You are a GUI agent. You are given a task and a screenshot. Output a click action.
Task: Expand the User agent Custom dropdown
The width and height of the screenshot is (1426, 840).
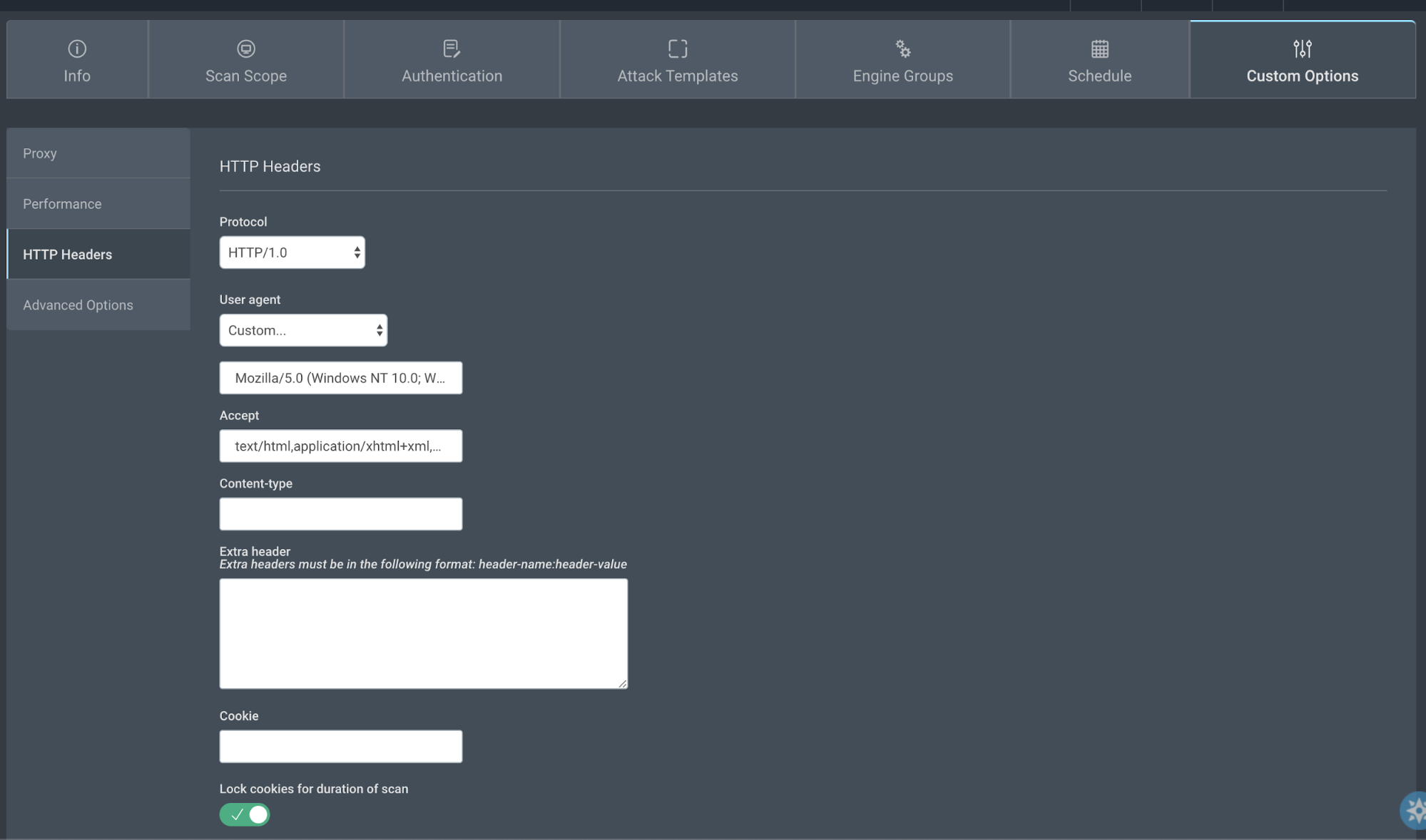[x=303, y=330]
